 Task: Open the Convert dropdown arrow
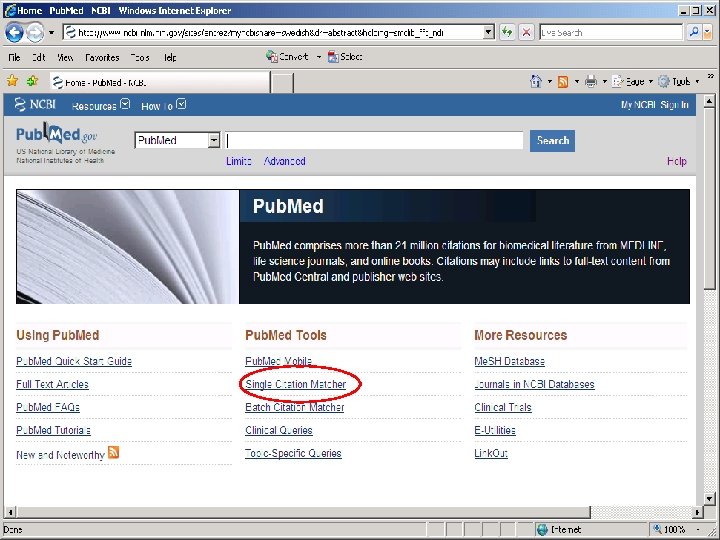[319, 57]
